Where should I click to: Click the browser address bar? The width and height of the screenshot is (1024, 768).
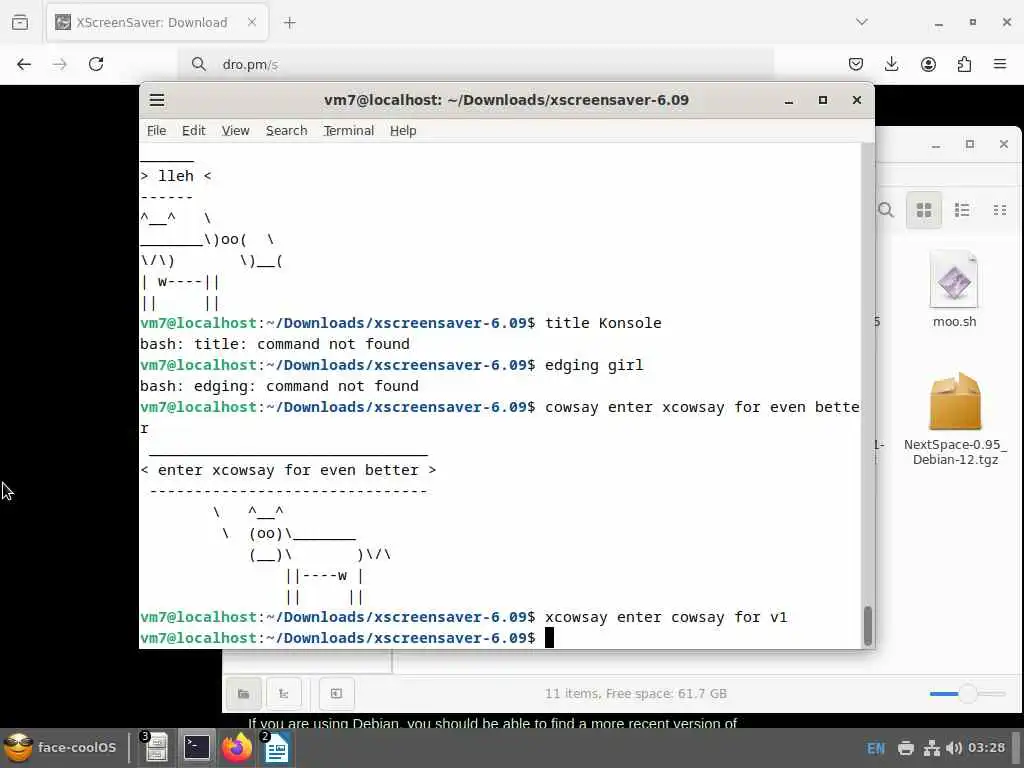(477, 64)
